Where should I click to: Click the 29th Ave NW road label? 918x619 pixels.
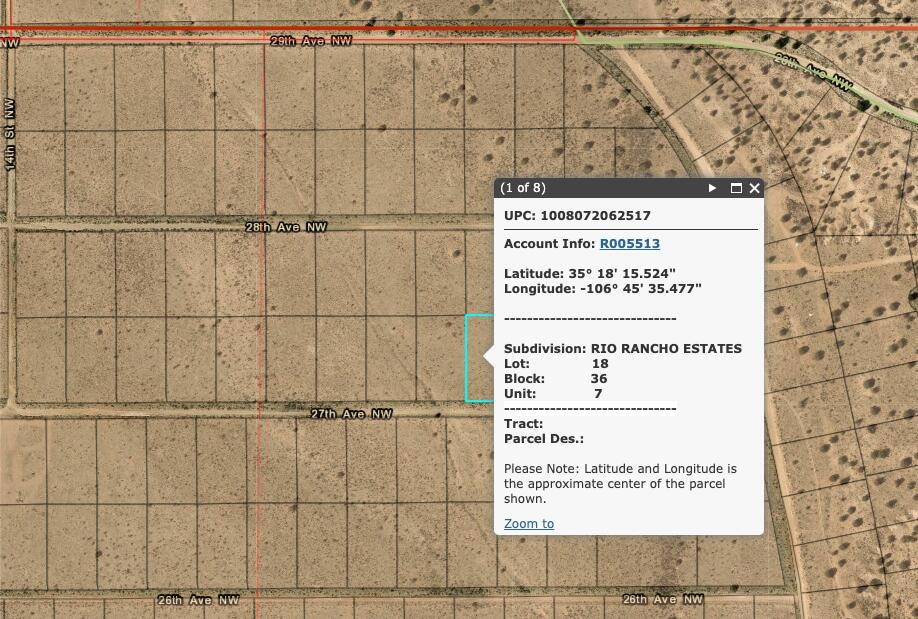(x=311, y=41)
